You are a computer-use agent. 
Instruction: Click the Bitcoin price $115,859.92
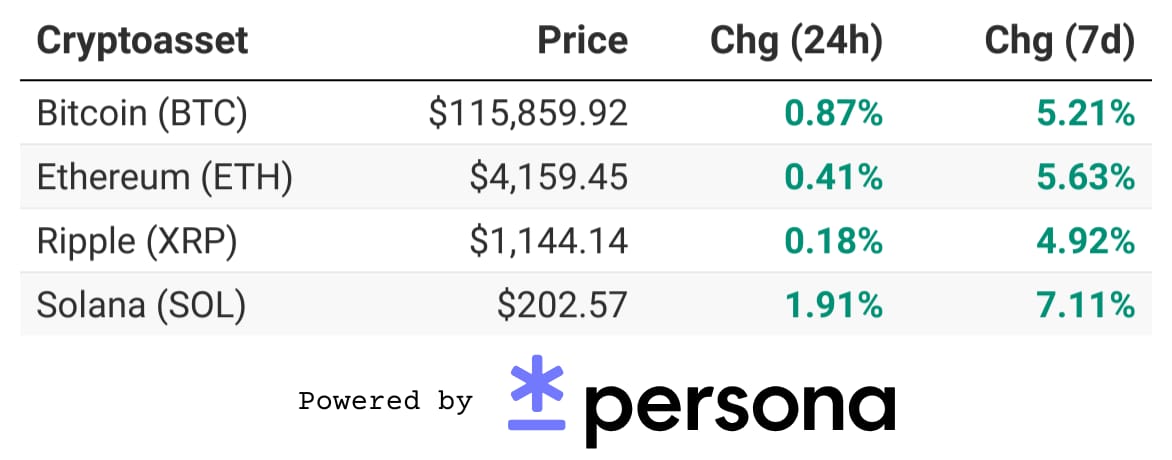point(528,113)
